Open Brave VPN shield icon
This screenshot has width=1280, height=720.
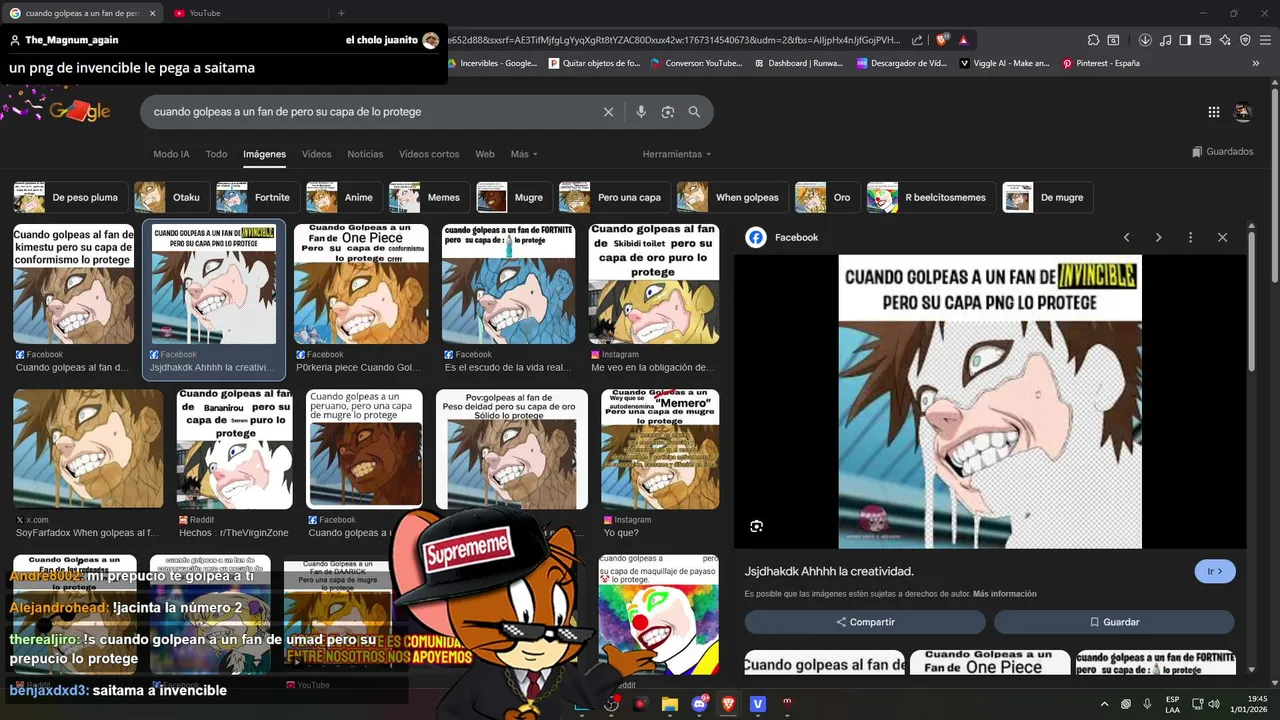pyautogui.click(x=1245, y=40)
